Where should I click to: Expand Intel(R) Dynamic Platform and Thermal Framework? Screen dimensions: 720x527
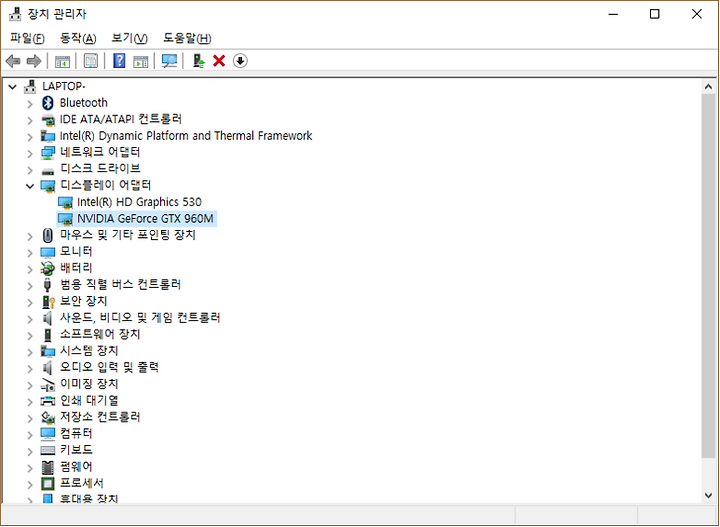[x=30, y=137]
